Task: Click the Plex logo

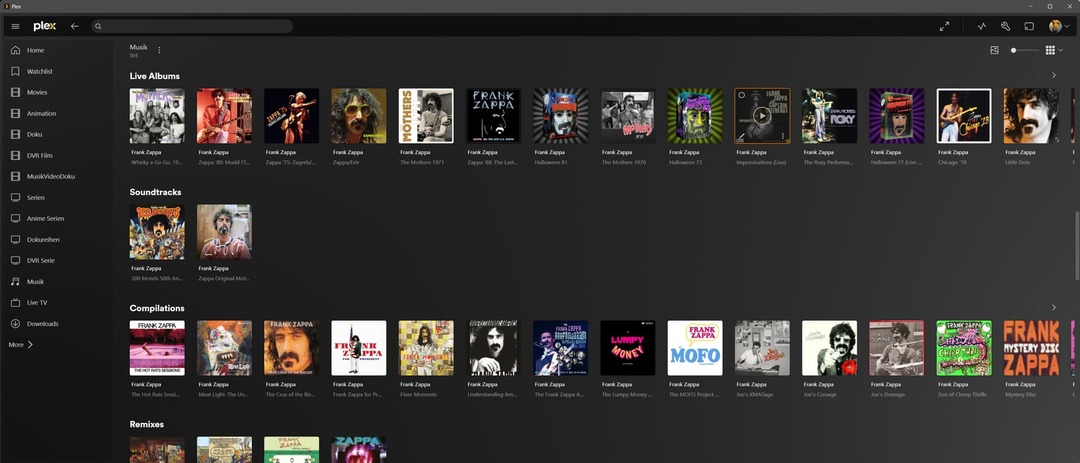Action: tap(45, 26)
